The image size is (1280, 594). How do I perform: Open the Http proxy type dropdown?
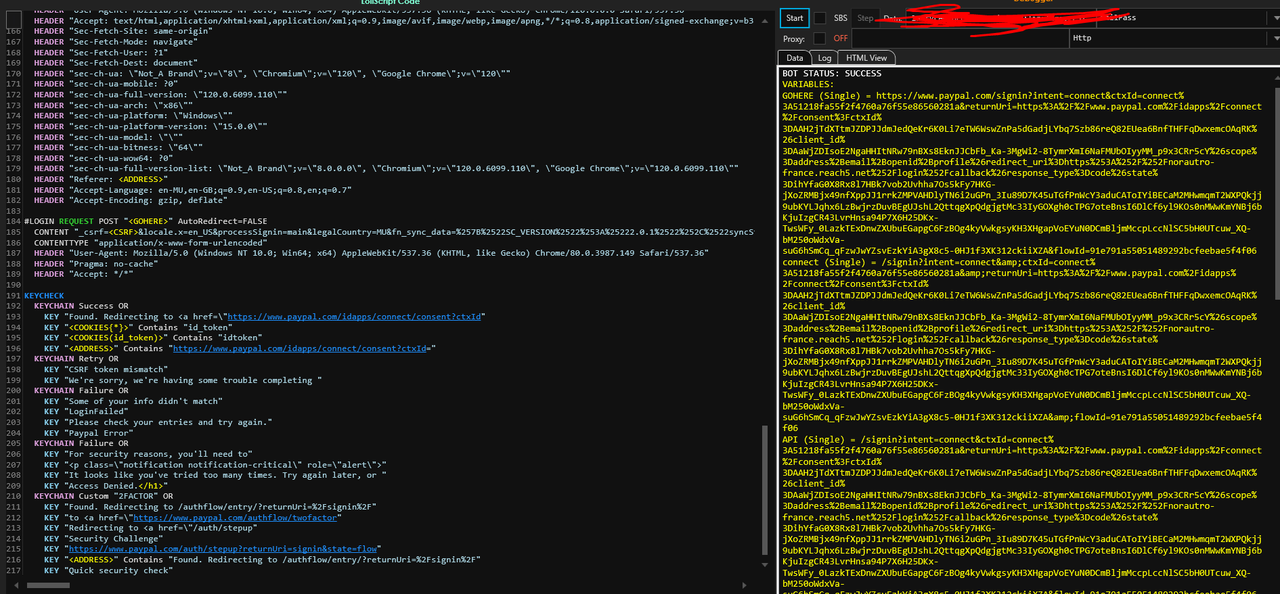pos(1174,38)
